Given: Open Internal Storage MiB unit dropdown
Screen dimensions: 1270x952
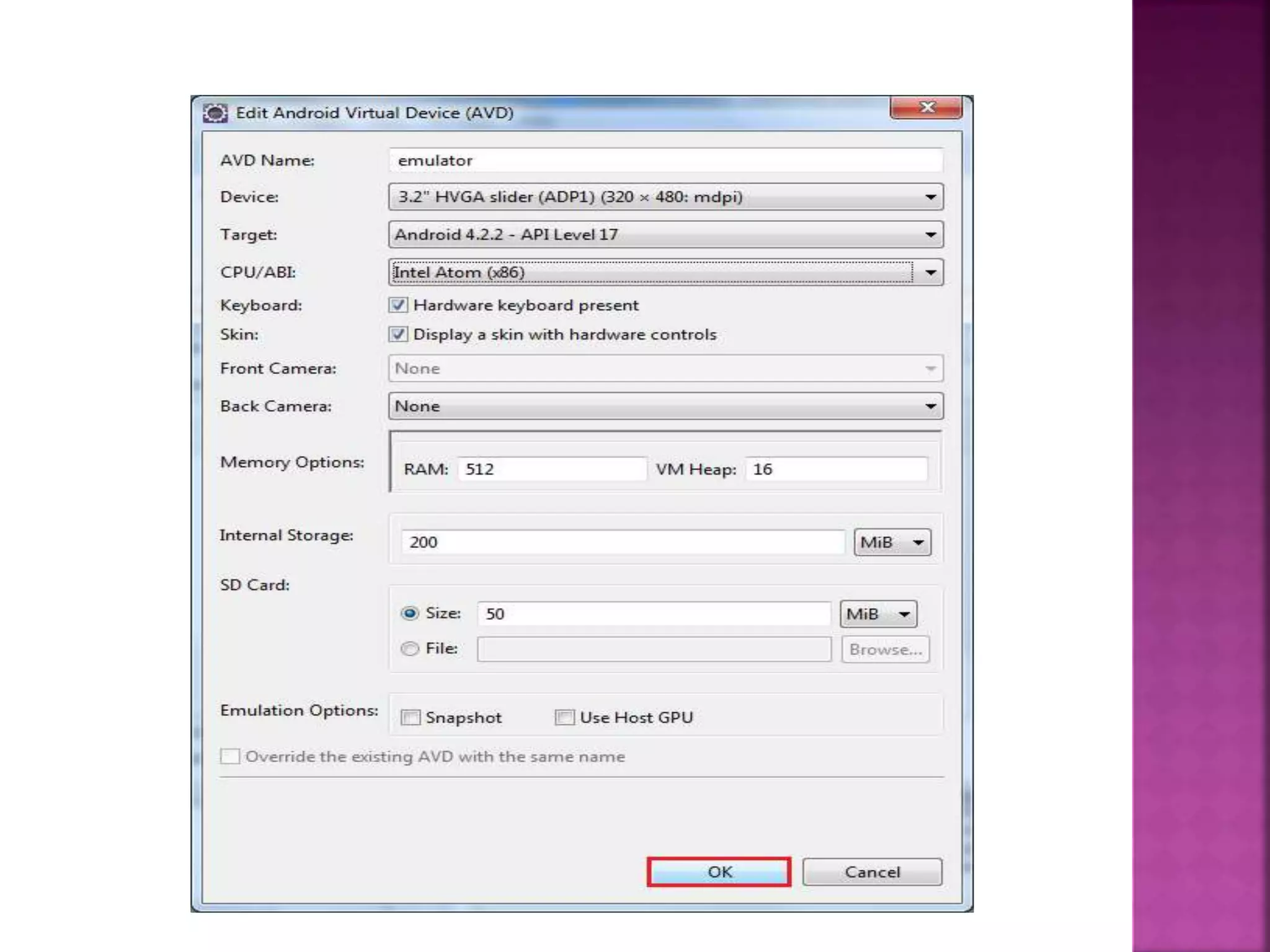Looking at the screenshot, I should (x=892, y=542).
